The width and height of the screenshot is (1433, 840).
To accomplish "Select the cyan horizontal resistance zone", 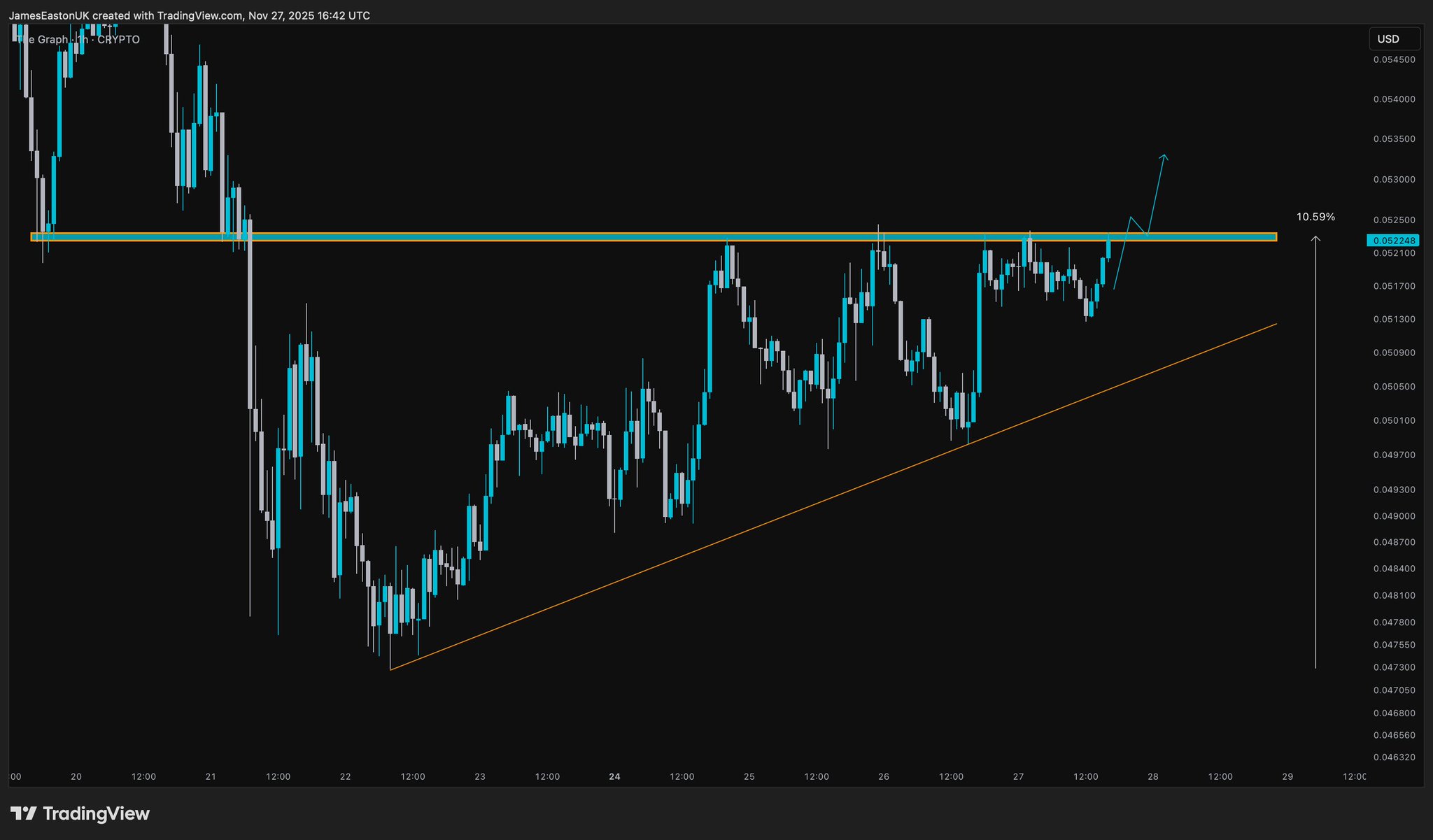I will click(490, 237).
